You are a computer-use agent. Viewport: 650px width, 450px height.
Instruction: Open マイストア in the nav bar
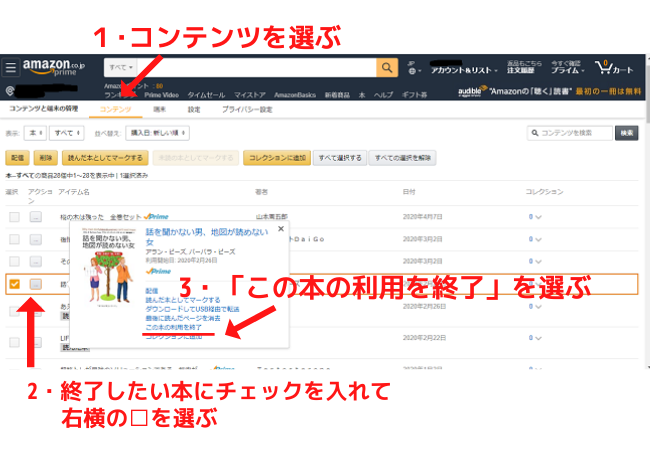[250, 95]
